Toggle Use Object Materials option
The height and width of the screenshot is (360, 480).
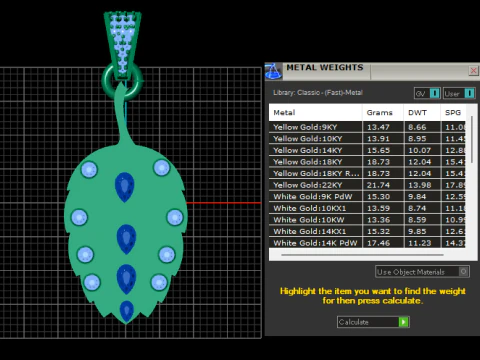point(422,272)
